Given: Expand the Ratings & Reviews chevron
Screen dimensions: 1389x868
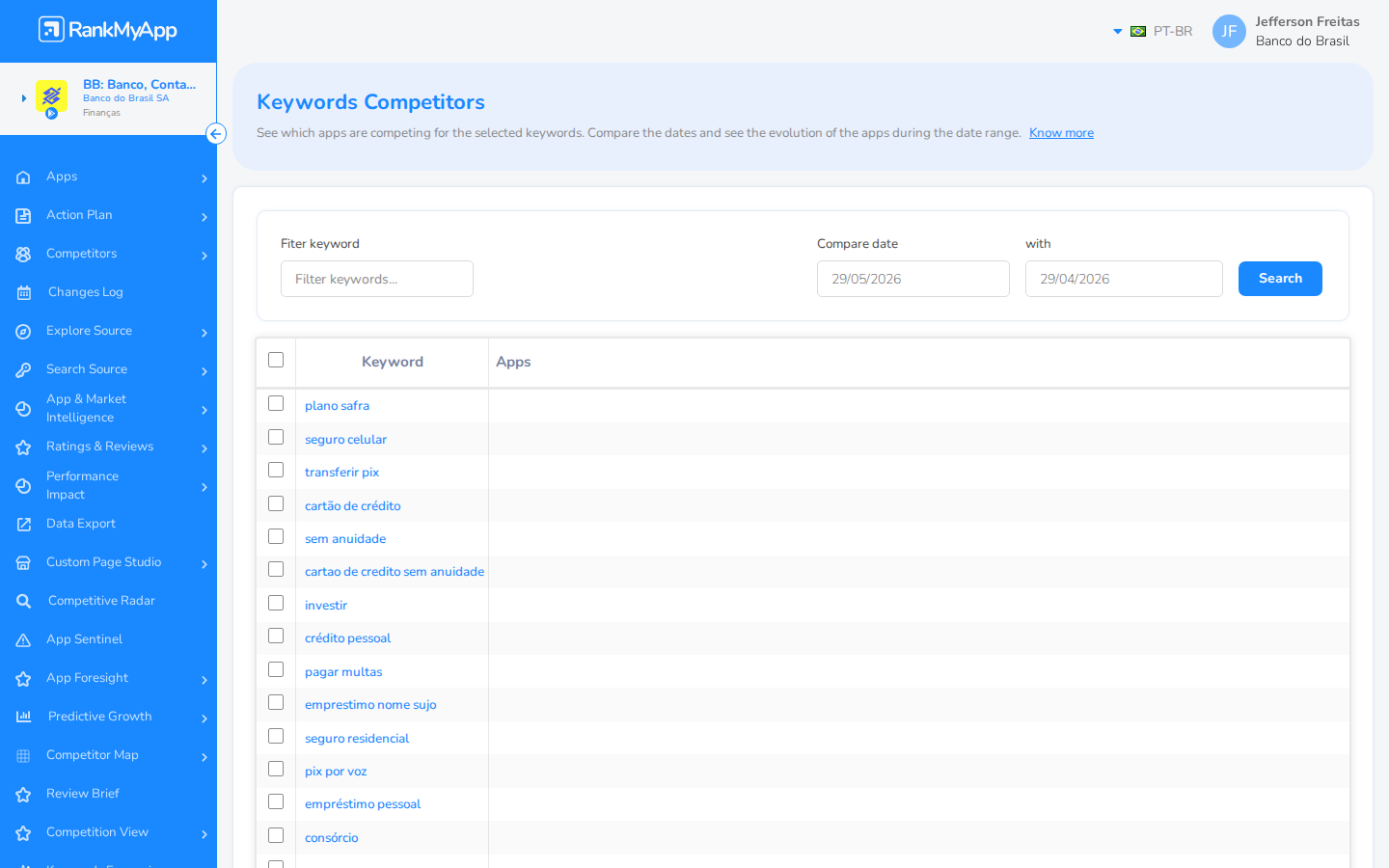Looking at the screenshot, I should coord(204,448).
